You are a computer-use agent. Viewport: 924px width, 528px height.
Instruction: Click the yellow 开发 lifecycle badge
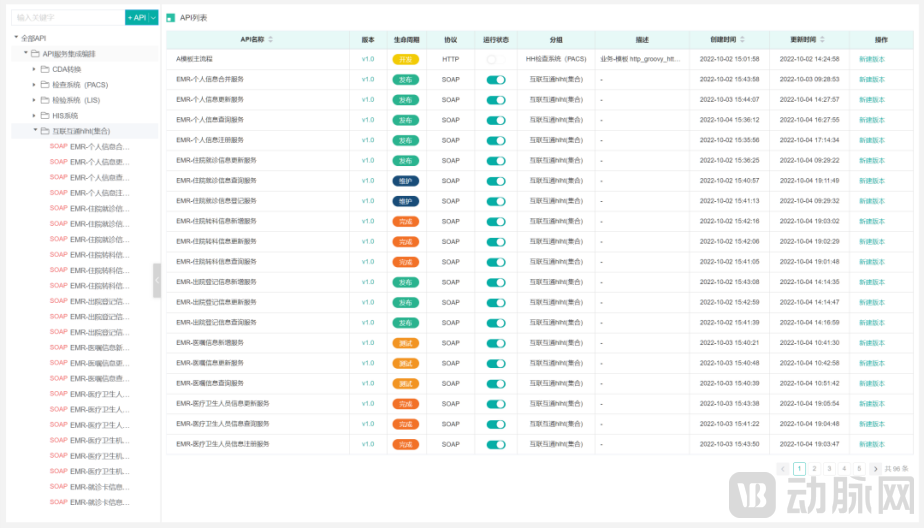(405, 59)
